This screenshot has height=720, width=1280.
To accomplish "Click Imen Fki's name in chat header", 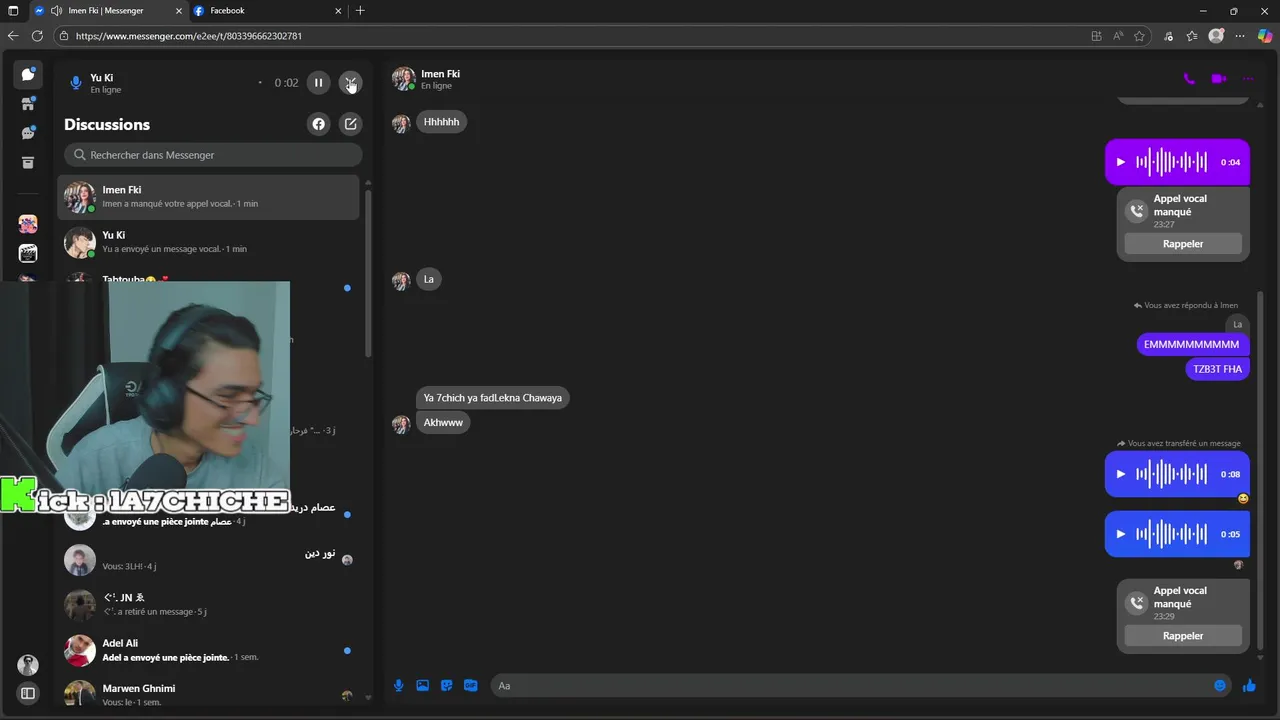I will (x=440, y=74).
